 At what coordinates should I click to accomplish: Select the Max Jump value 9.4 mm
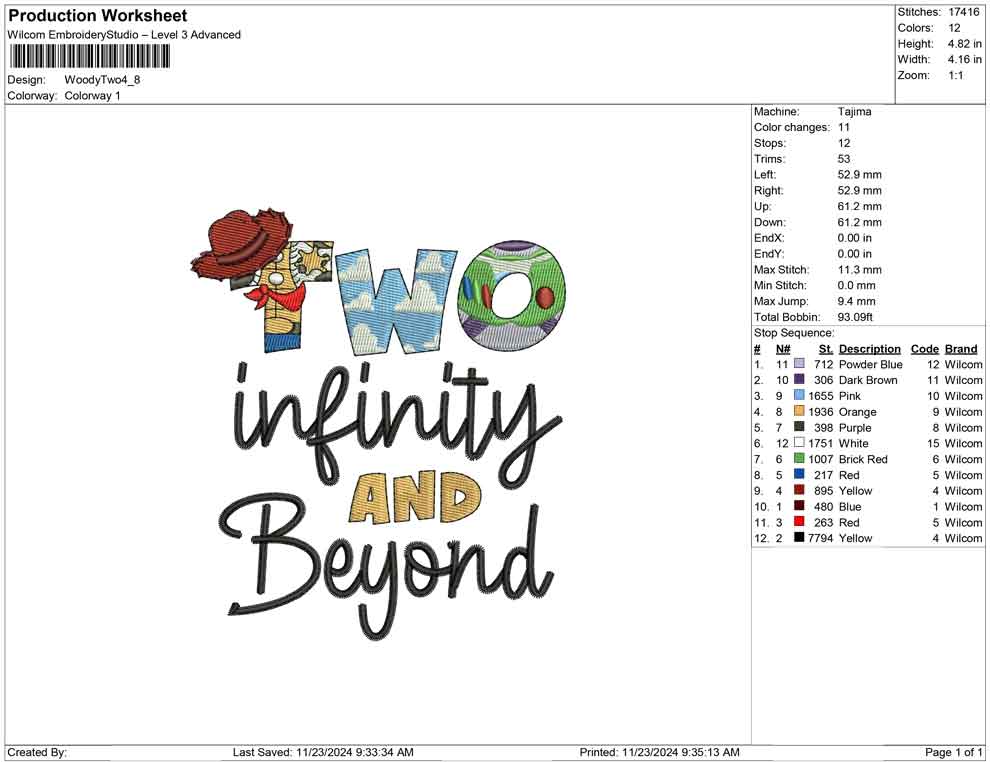pyautogui.click(x=857, y=301)
